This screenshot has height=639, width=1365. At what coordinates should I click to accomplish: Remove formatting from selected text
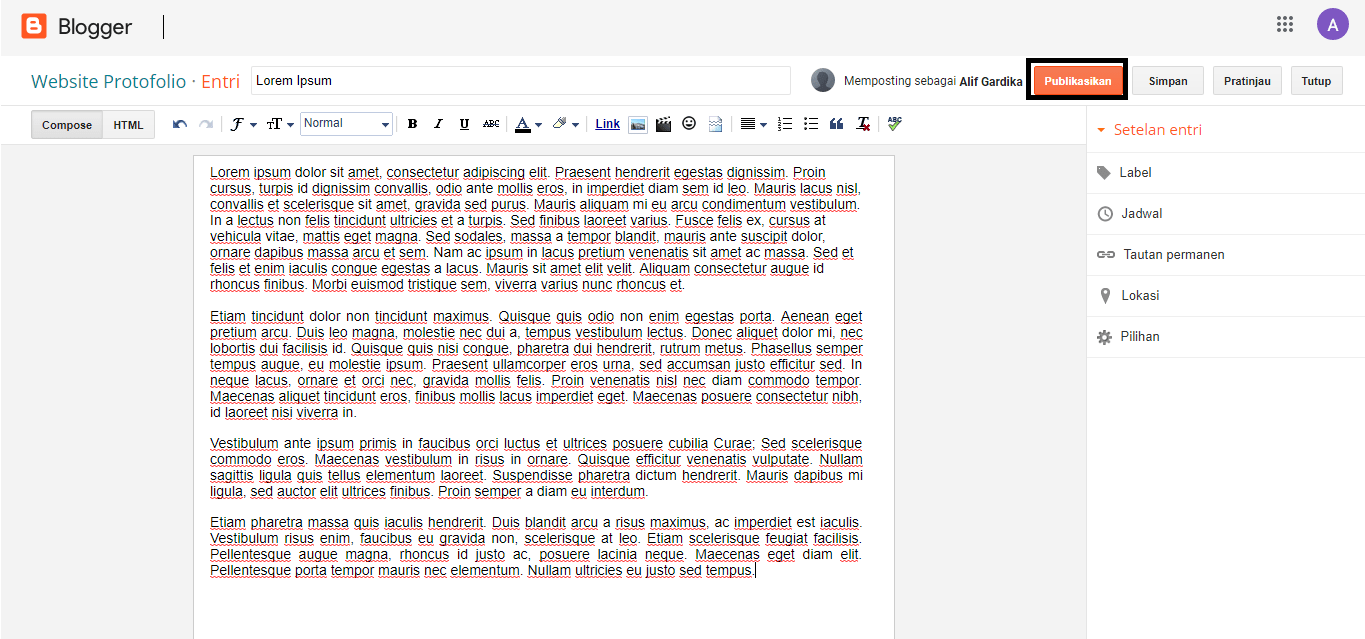(x=863, y=123)
